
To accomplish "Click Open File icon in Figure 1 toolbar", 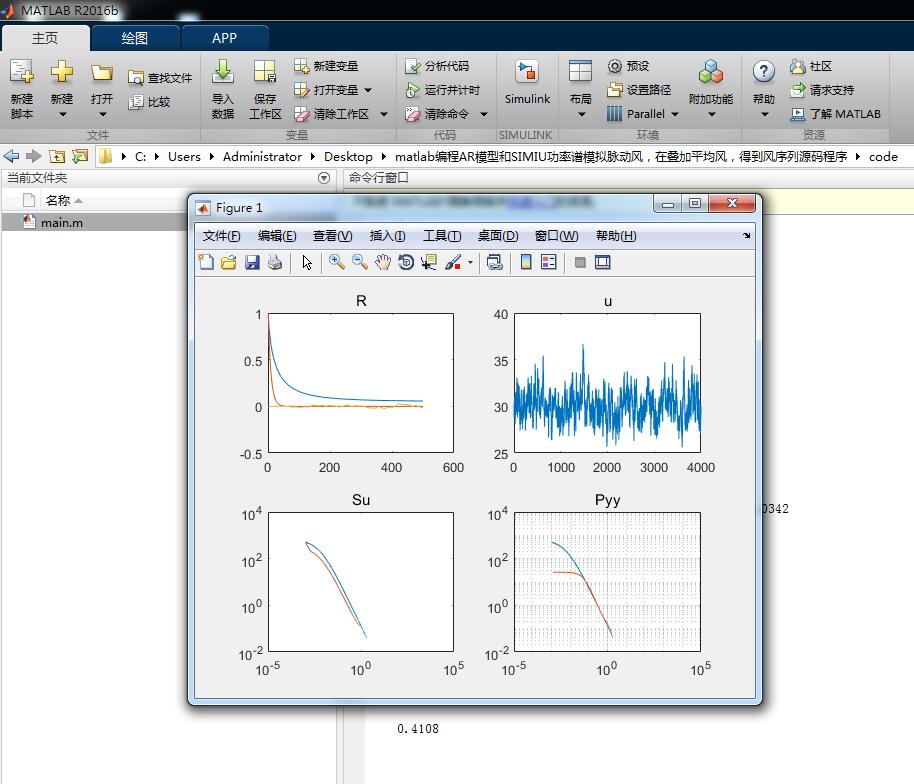I will (x=228, y=262).
